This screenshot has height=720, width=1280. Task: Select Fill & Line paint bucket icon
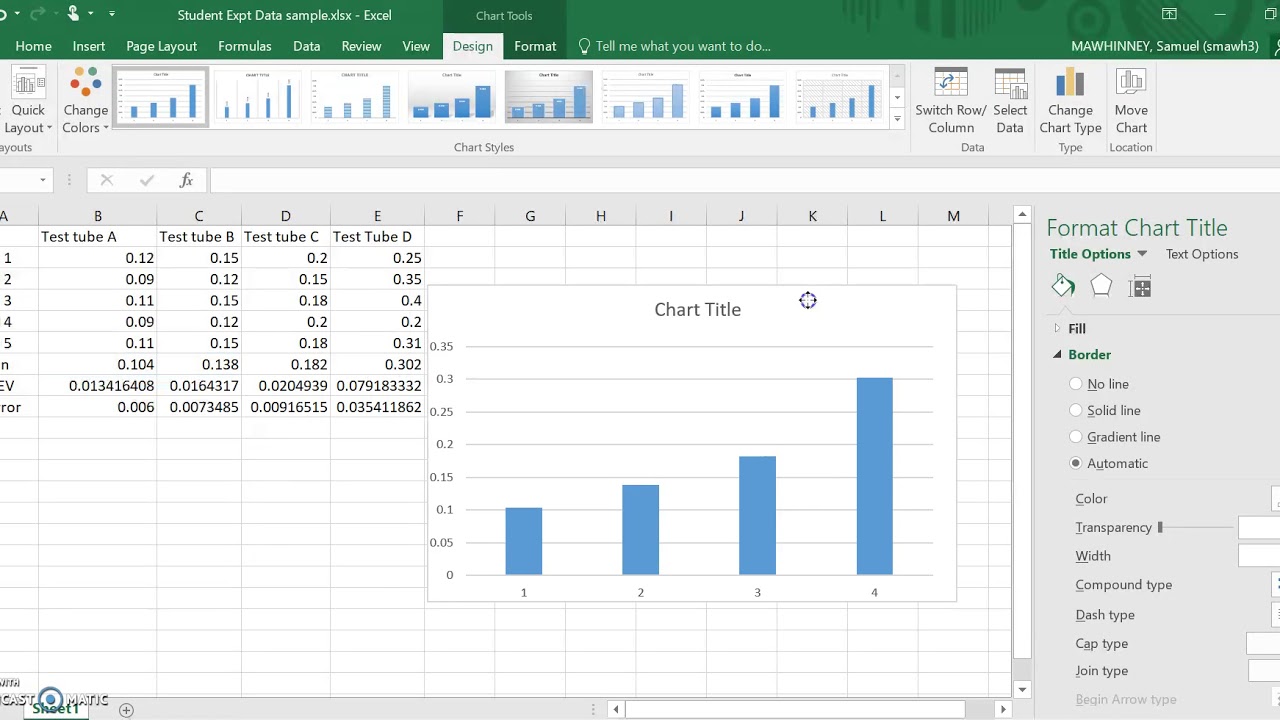point(1063,287)
